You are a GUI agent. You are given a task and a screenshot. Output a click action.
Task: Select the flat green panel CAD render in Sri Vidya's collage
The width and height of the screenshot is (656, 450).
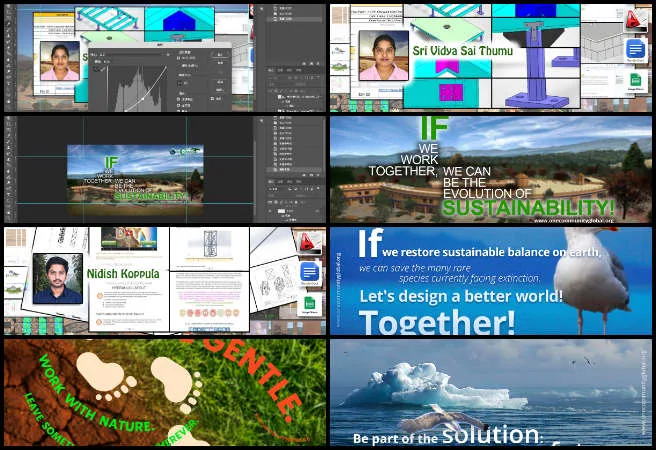tap(448, 28)
